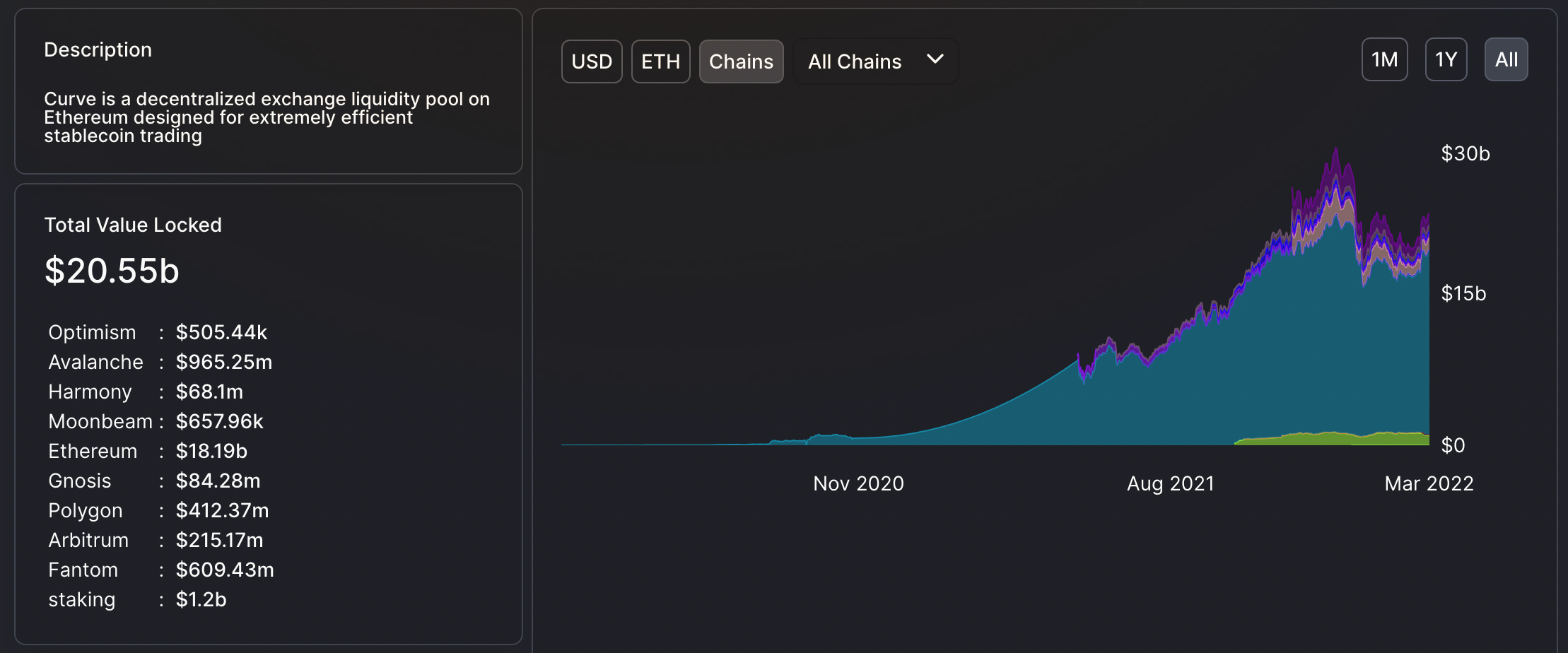Select the Moonbeam chain label
This screenshot has width=1568, height=653.
pyautogui.click(x=100, y=421)
